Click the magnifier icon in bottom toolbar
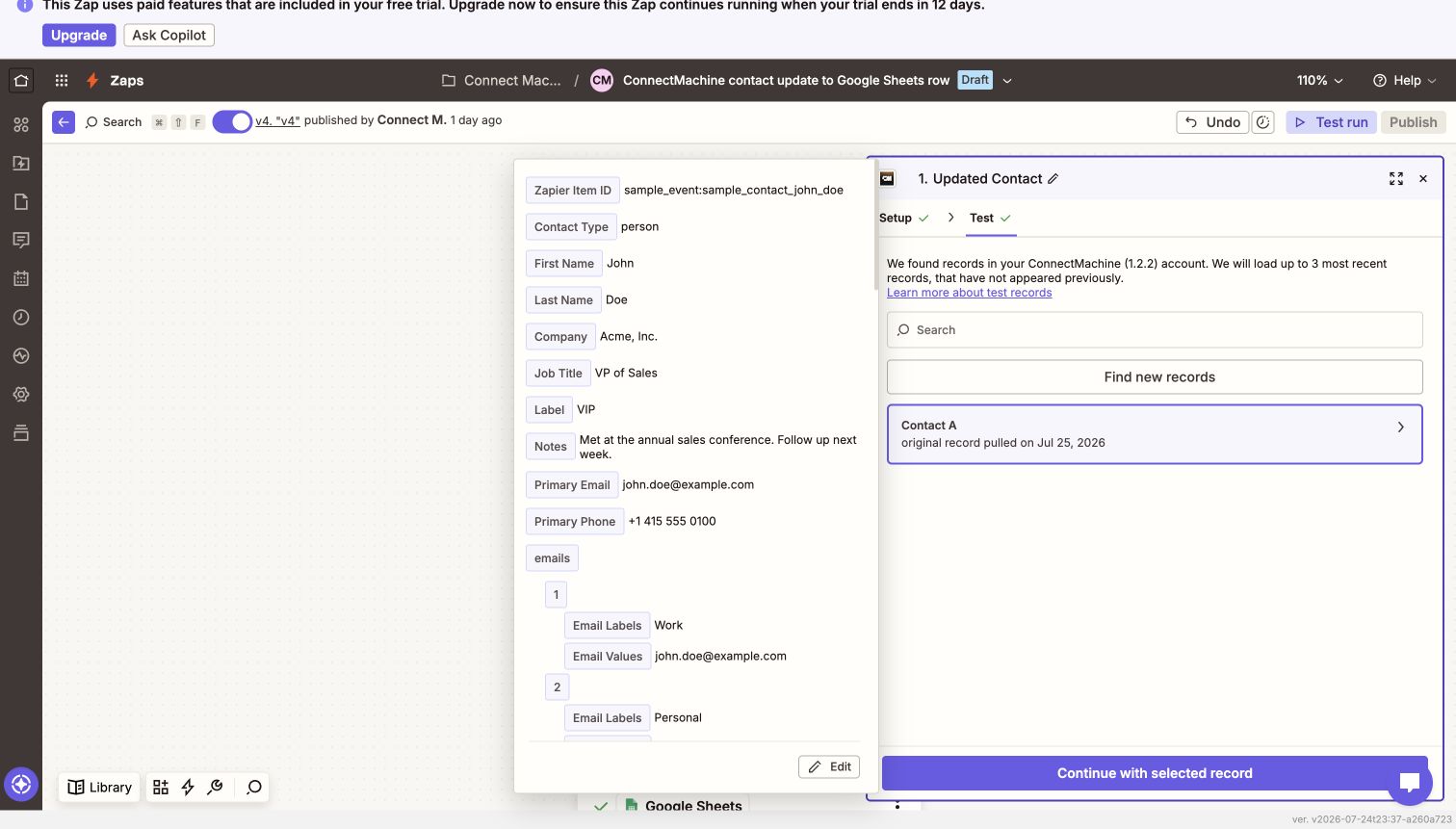Viewport: 1456px width, 829px height. click(x=254, y=788)
